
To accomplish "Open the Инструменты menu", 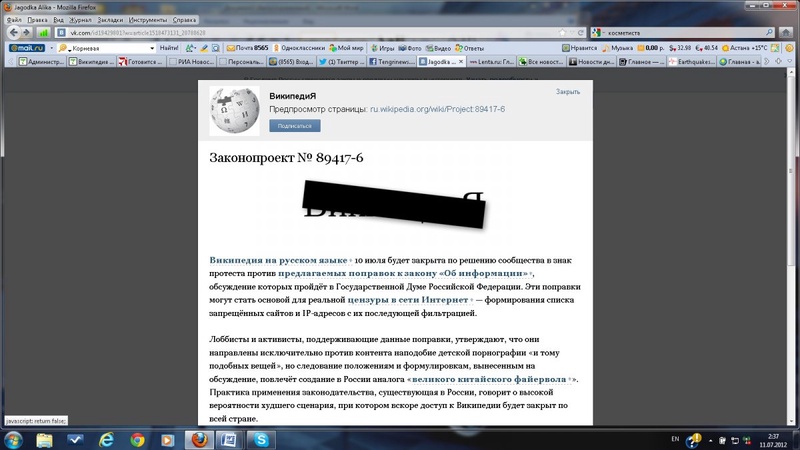I will pyautogui.click(x=147, y=20).
